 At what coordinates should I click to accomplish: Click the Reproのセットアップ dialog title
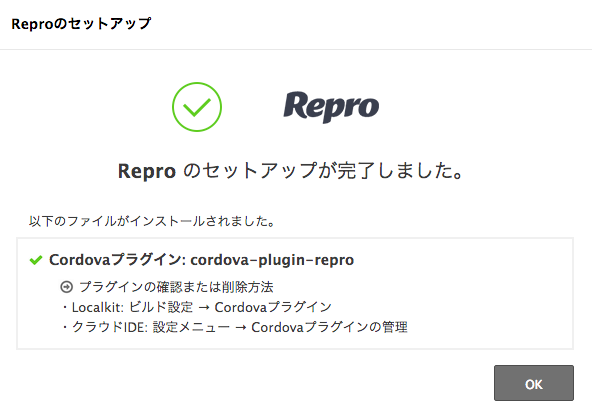[x=81, y=24]
